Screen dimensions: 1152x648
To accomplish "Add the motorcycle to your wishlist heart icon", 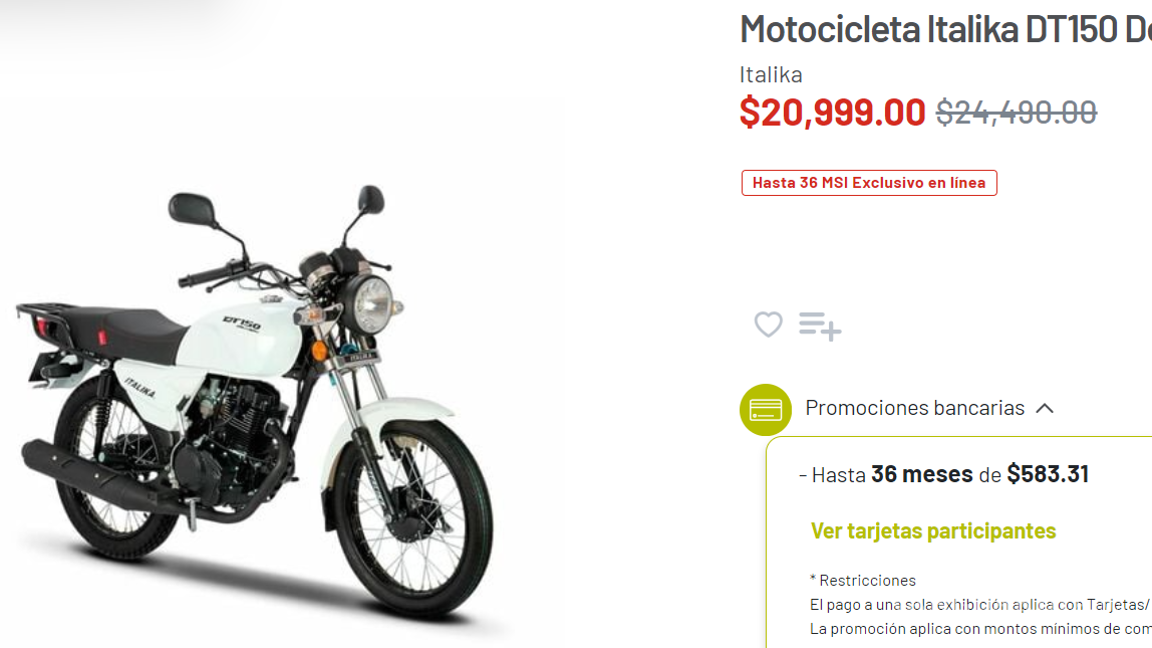I will pyautogui.click(x=767, y=325).
